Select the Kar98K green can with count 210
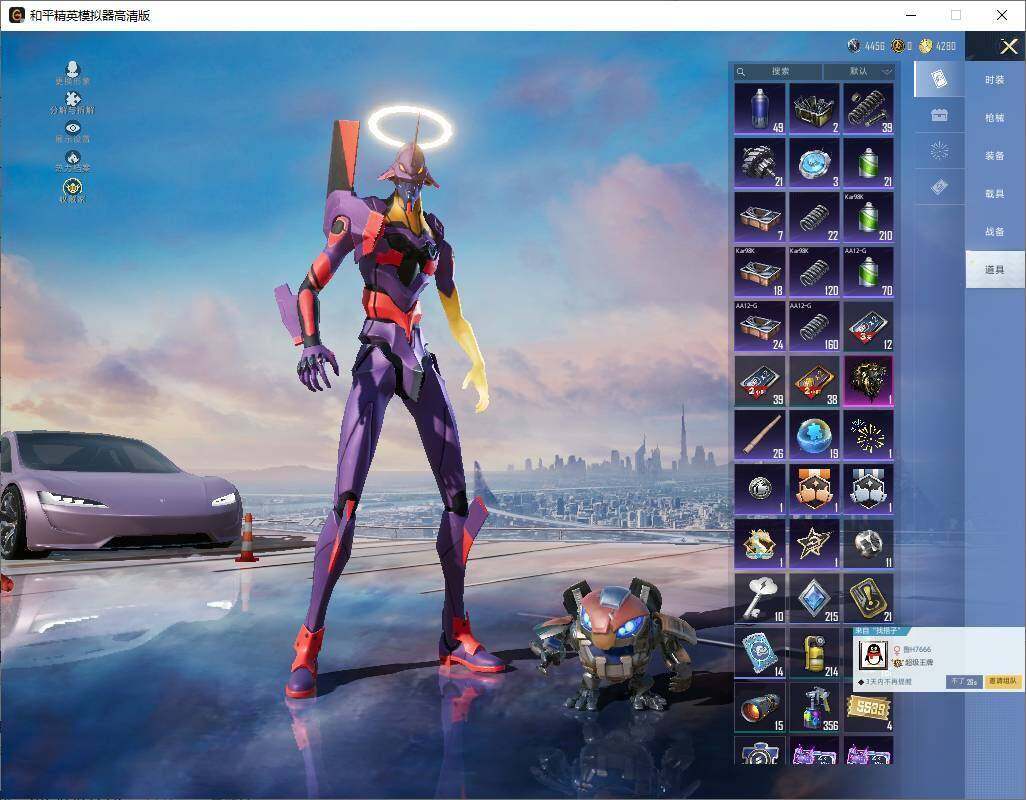Screen dimensions: 1026x800 click(x=868, y=217)
